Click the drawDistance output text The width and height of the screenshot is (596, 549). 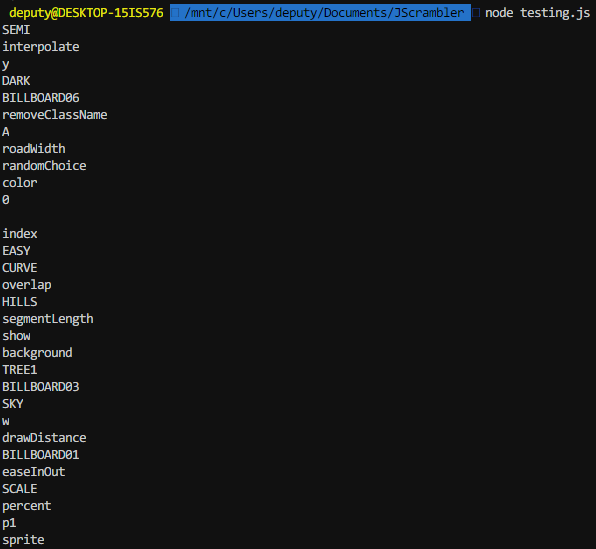click(x=44, y=438)
